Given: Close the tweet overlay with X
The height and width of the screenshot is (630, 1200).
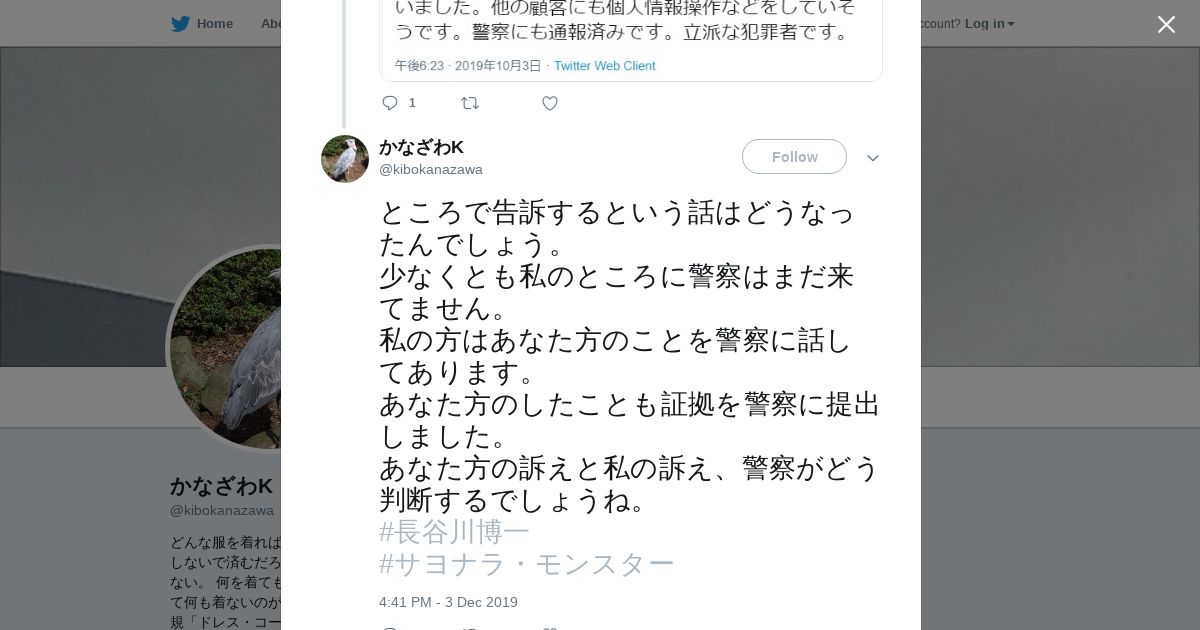Looking at the screenshot, I should pos(1166,25).
